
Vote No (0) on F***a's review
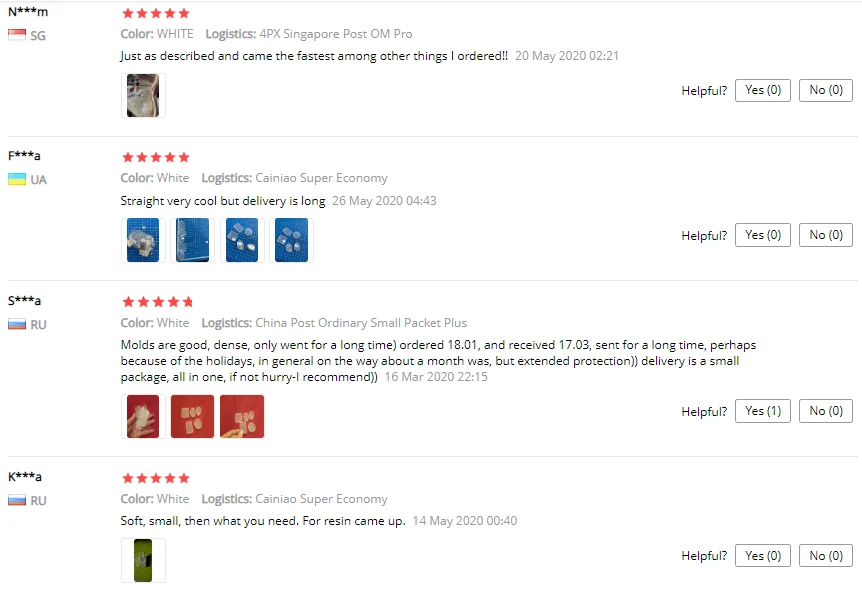pos(826,235)
